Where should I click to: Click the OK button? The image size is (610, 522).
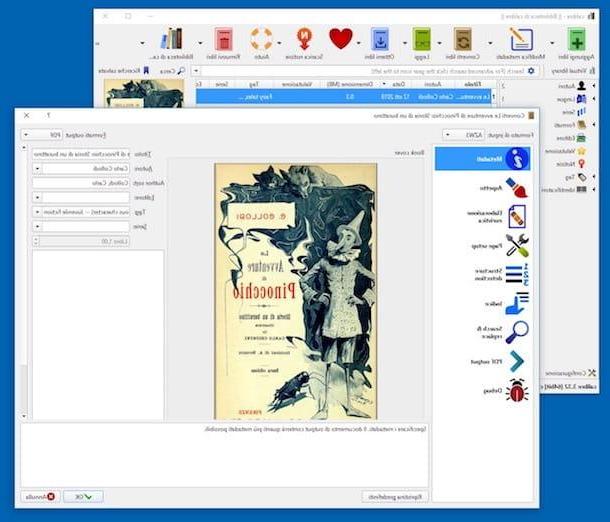click(x=83, y=496)
